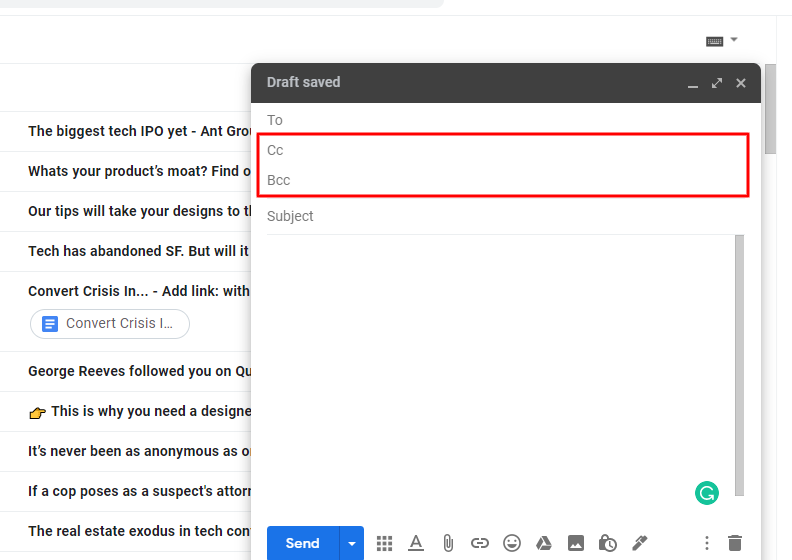Open 'Whats your product's moat?' email
This screenshot has height=560, width=792.
pyautogui.click(x=125, y=171)
